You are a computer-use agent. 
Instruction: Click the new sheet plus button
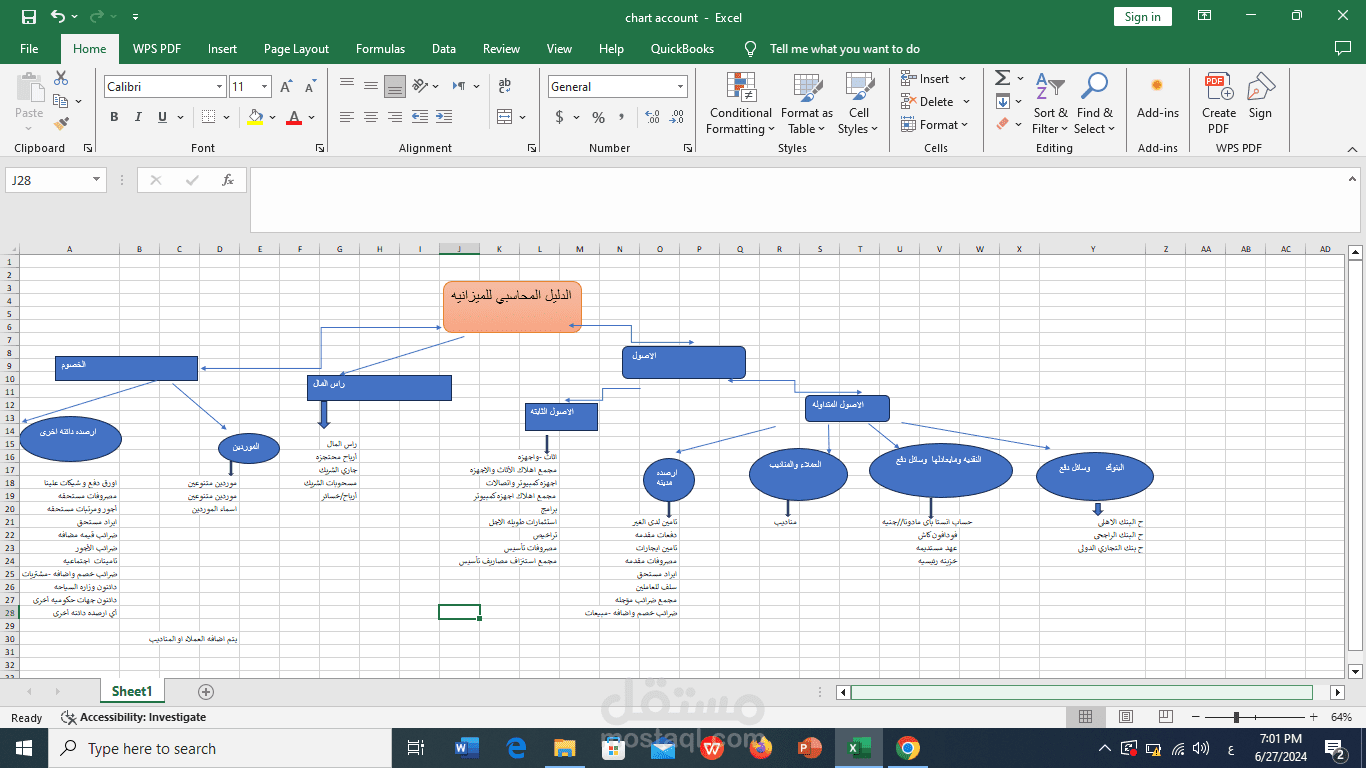coord(206,691)
